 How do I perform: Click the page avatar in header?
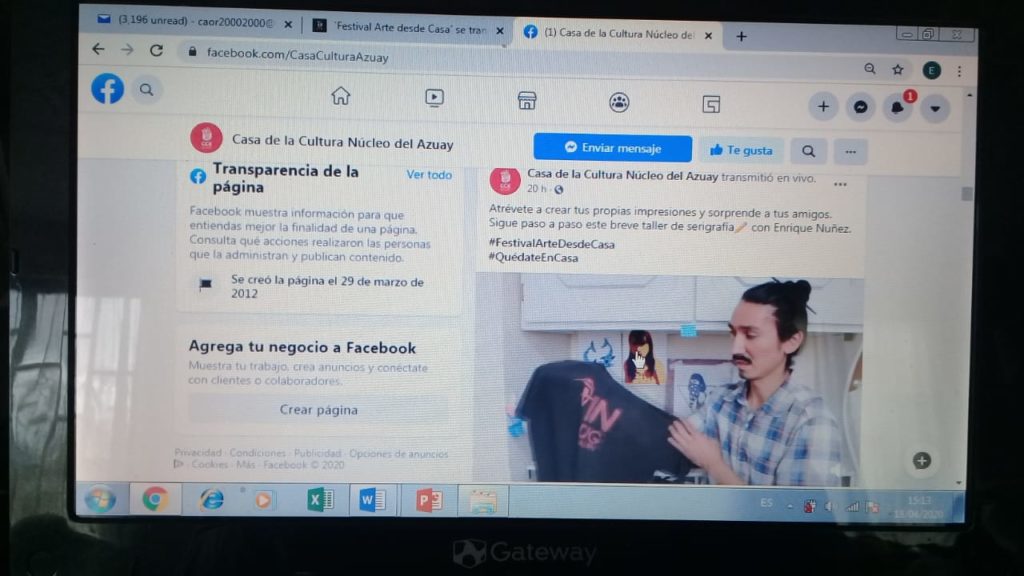pyautogui.click(x=206, y=138)
